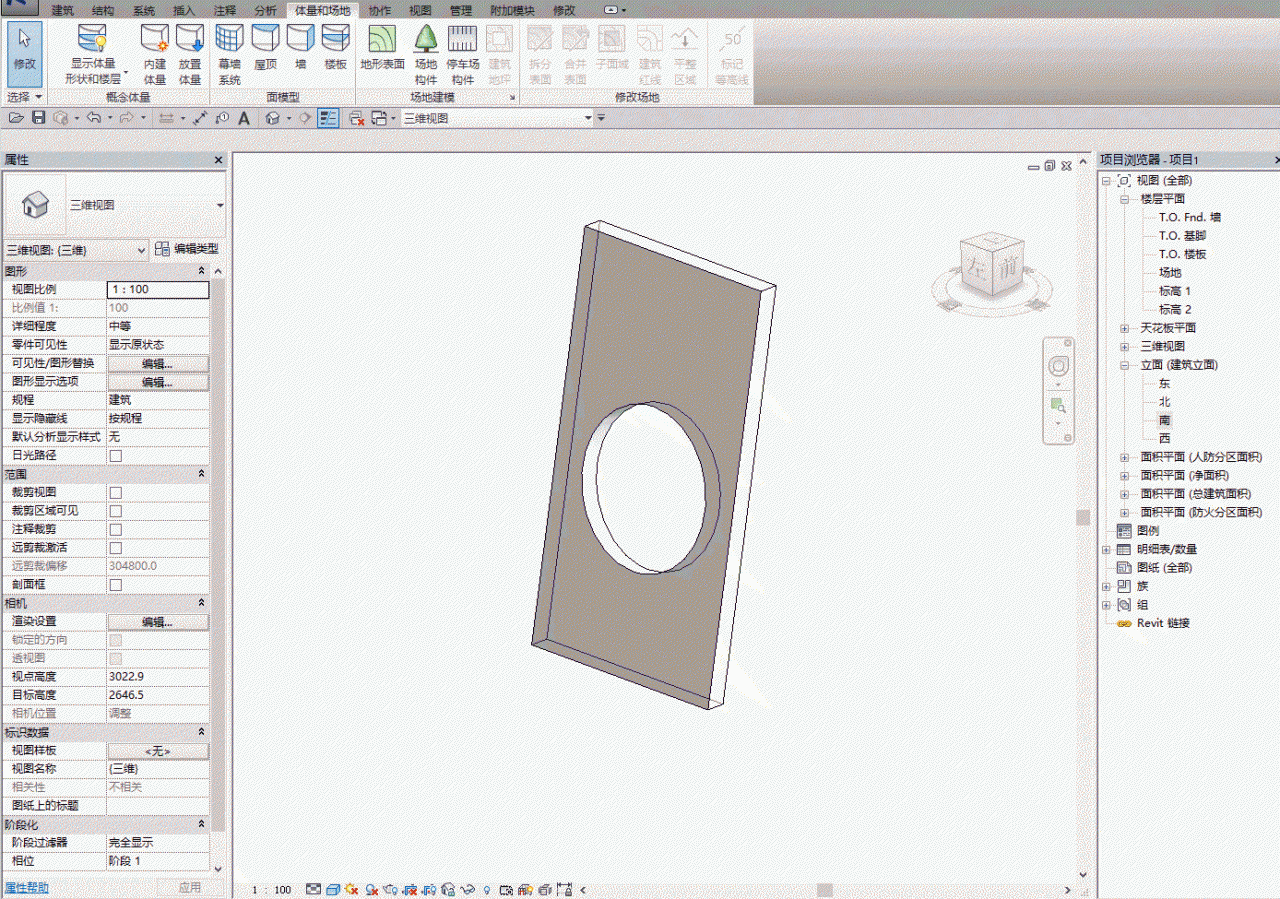Image resolution: width=1280 pixels, height=899 pixels.
Task: Click the 视图比例 1 : 100 field
Action: click(x=158, y=290)
